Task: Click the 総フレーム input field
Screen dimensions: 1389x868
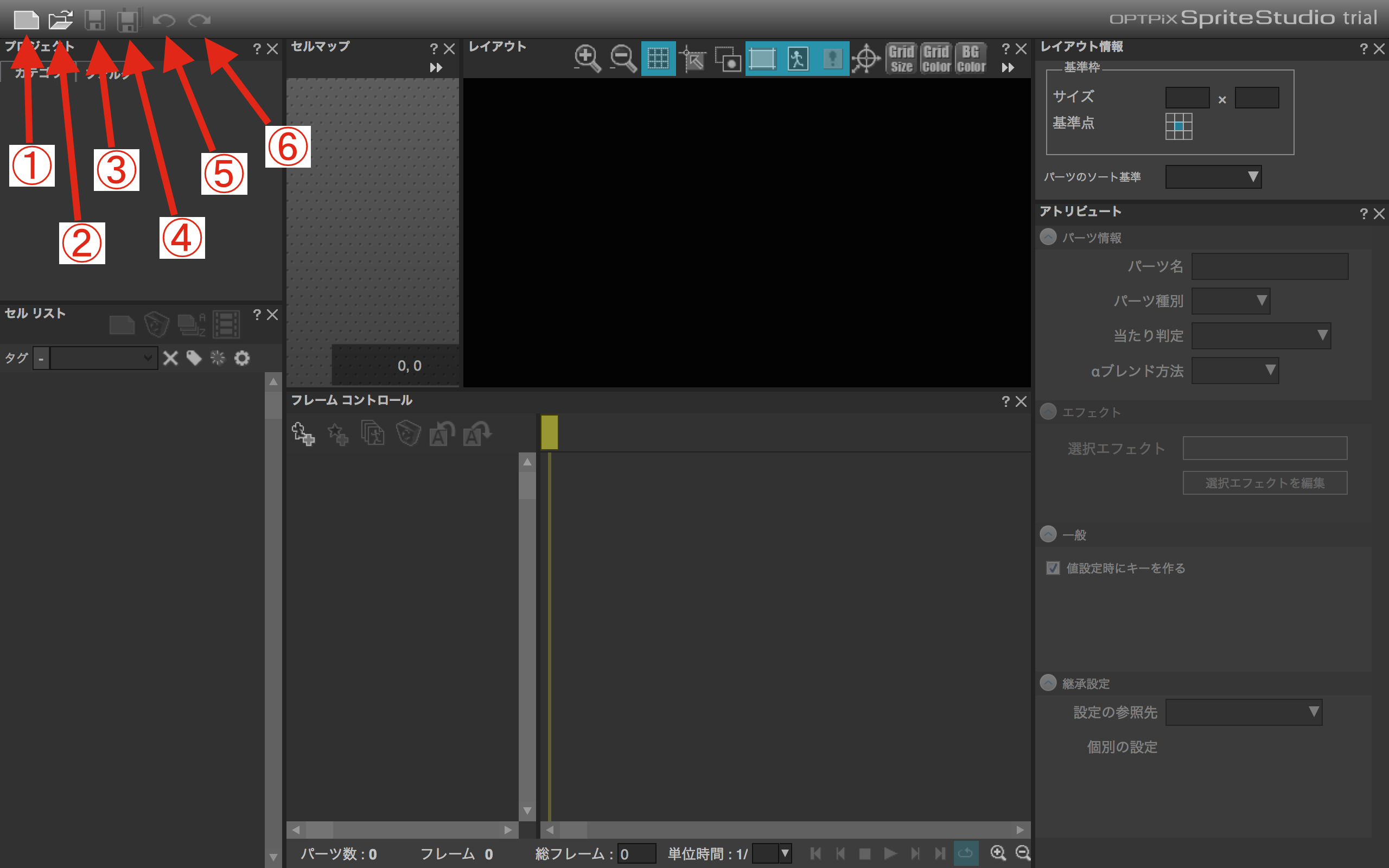Action: click(636, 854)
